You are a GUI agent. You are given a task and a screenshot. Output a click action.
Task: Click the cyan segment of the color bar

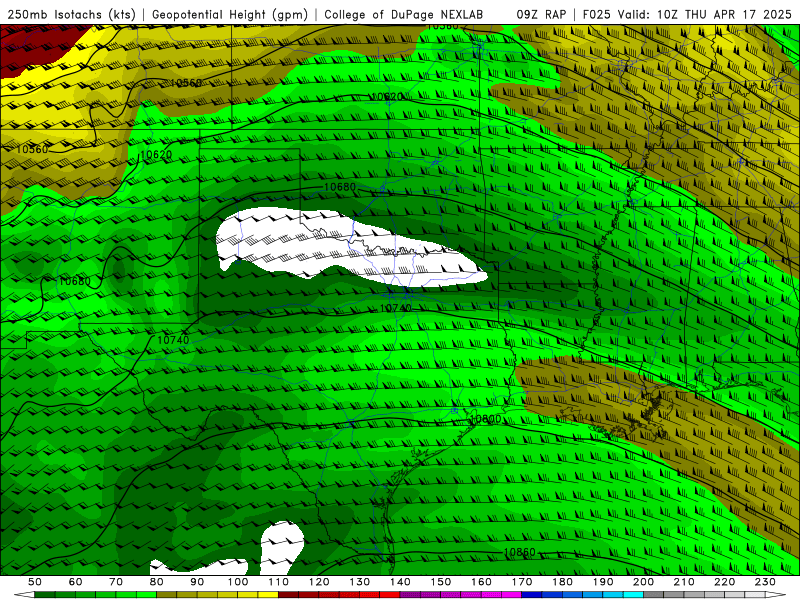[634, 595]
